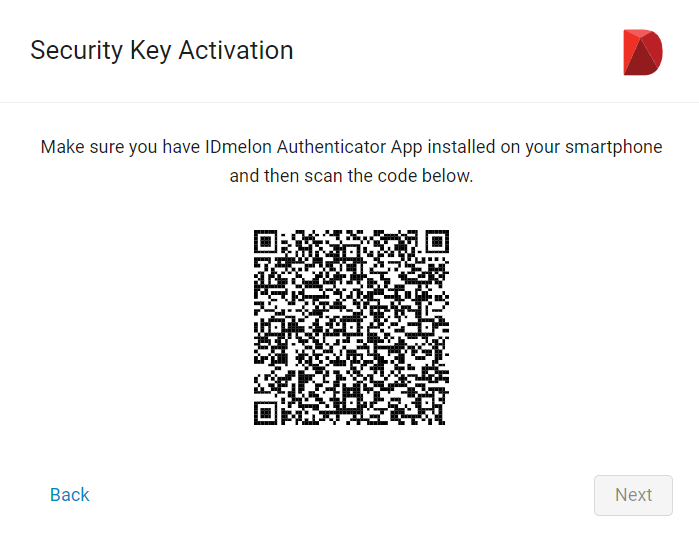Click the top edge of the QR code
Viewport: 699px width, 544px height.
pos(351,231)
